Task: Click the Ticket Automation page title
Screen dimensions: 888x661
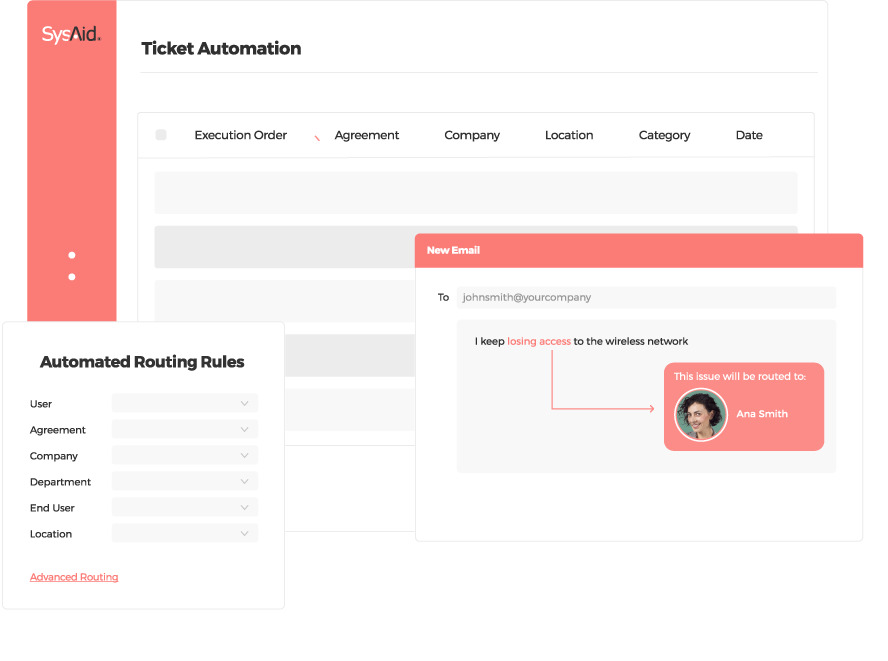Action: tap(221, 49)
